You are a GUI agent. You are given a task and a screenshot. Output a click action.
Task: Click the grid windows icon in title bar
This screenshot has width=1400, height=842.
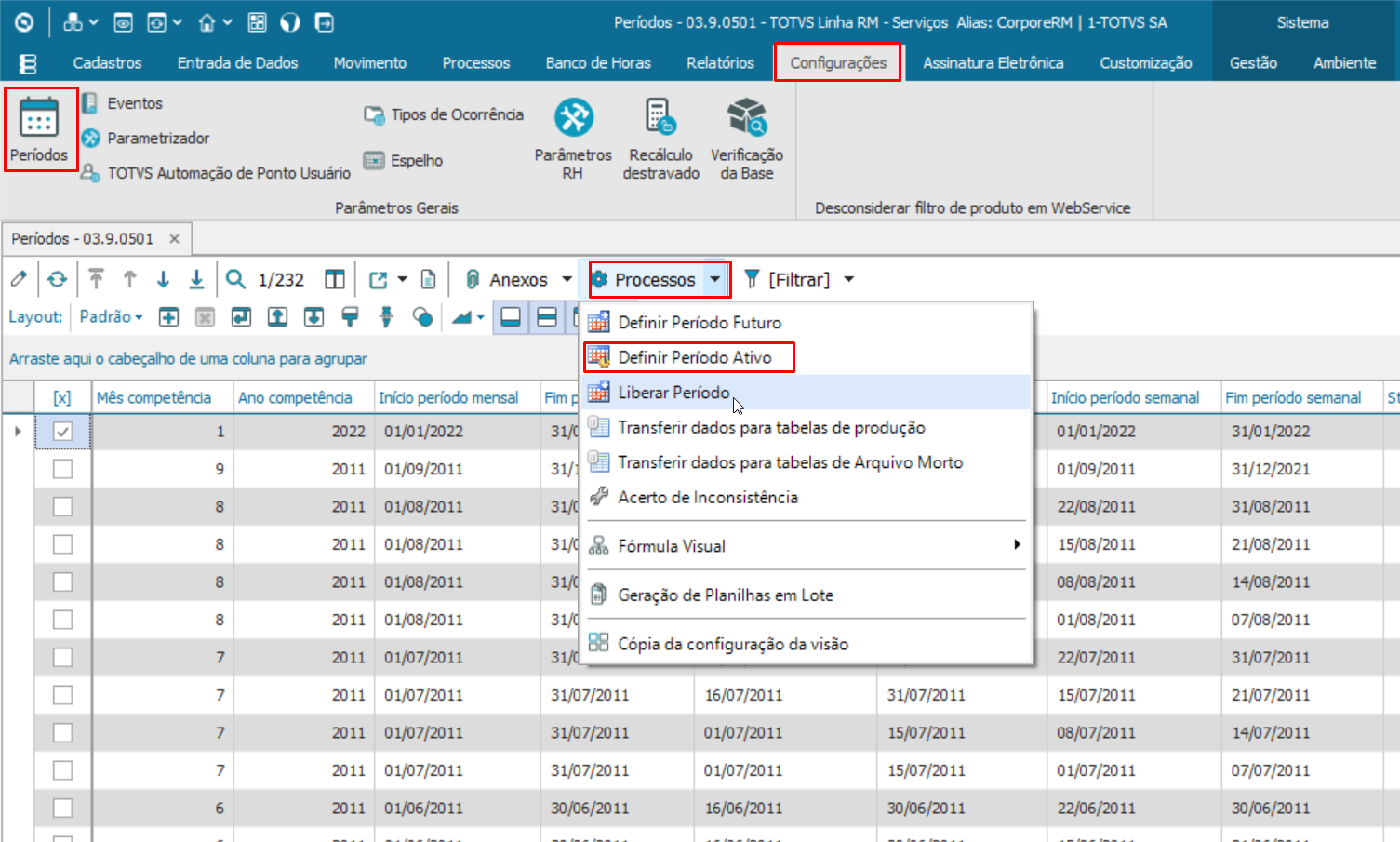(258, 22)
